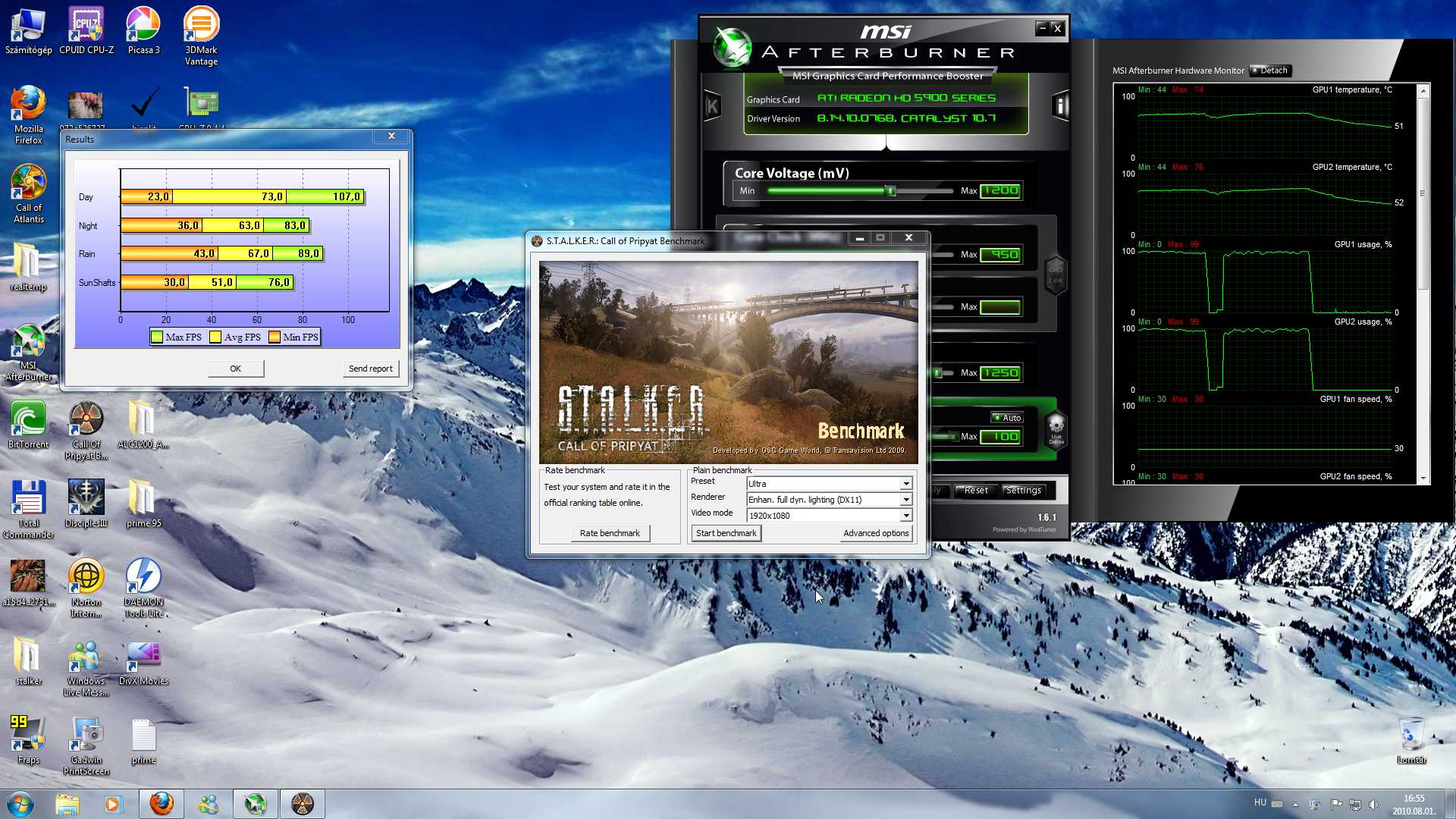The height and width of the screenshot is (819, 1456).
Task: Click the Core Voltage slider handle
Action: [x=892, y=191]
